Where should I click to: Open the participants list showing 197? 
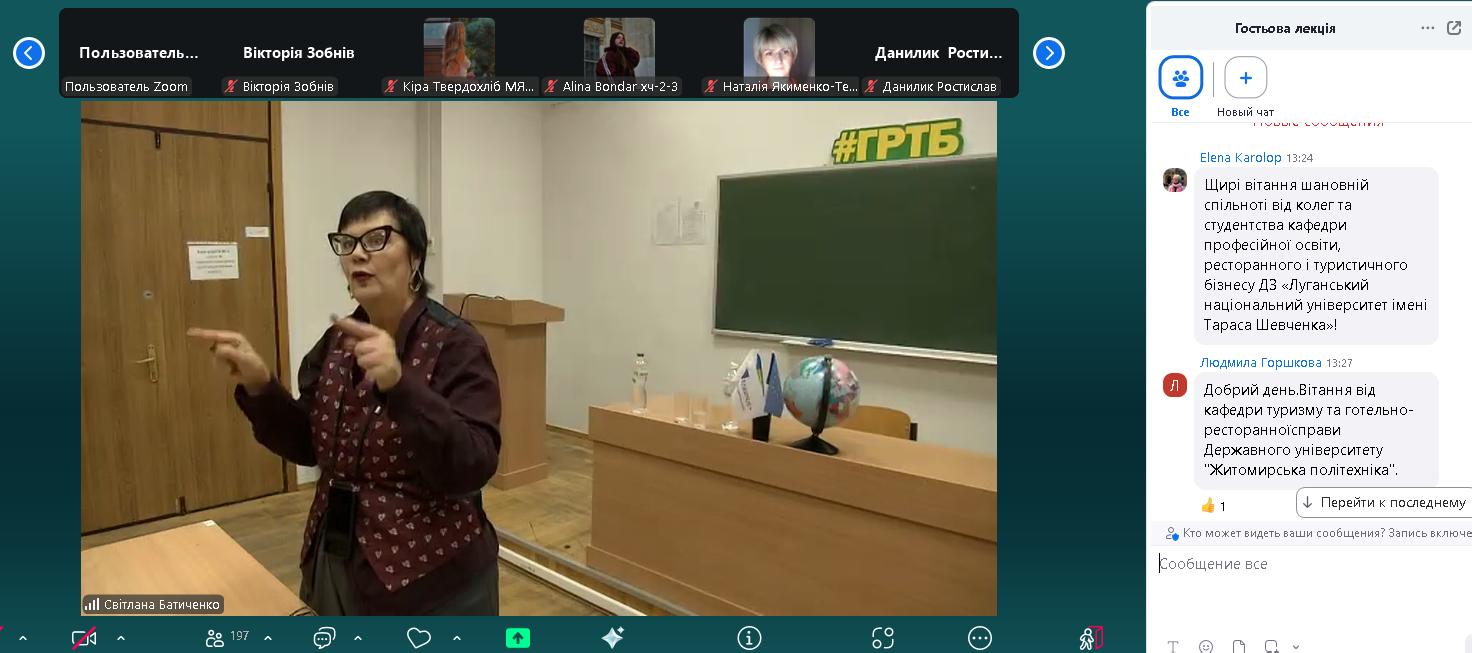pos(226,637)
